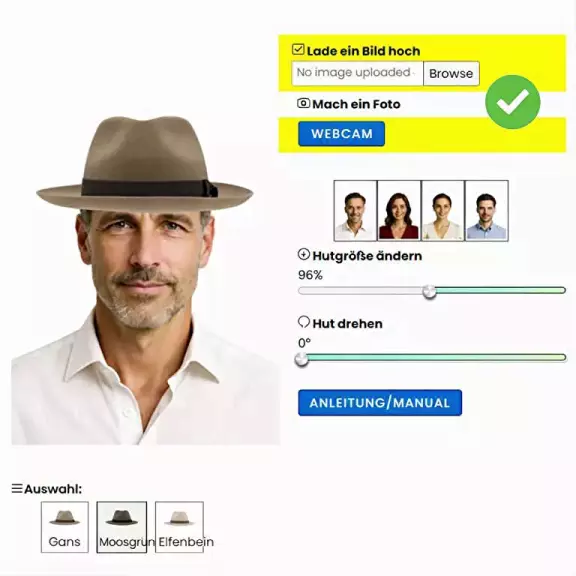The image size is (576, 576).
Task: Click the preview image of man wearing hat
Action: pos(145,281)
